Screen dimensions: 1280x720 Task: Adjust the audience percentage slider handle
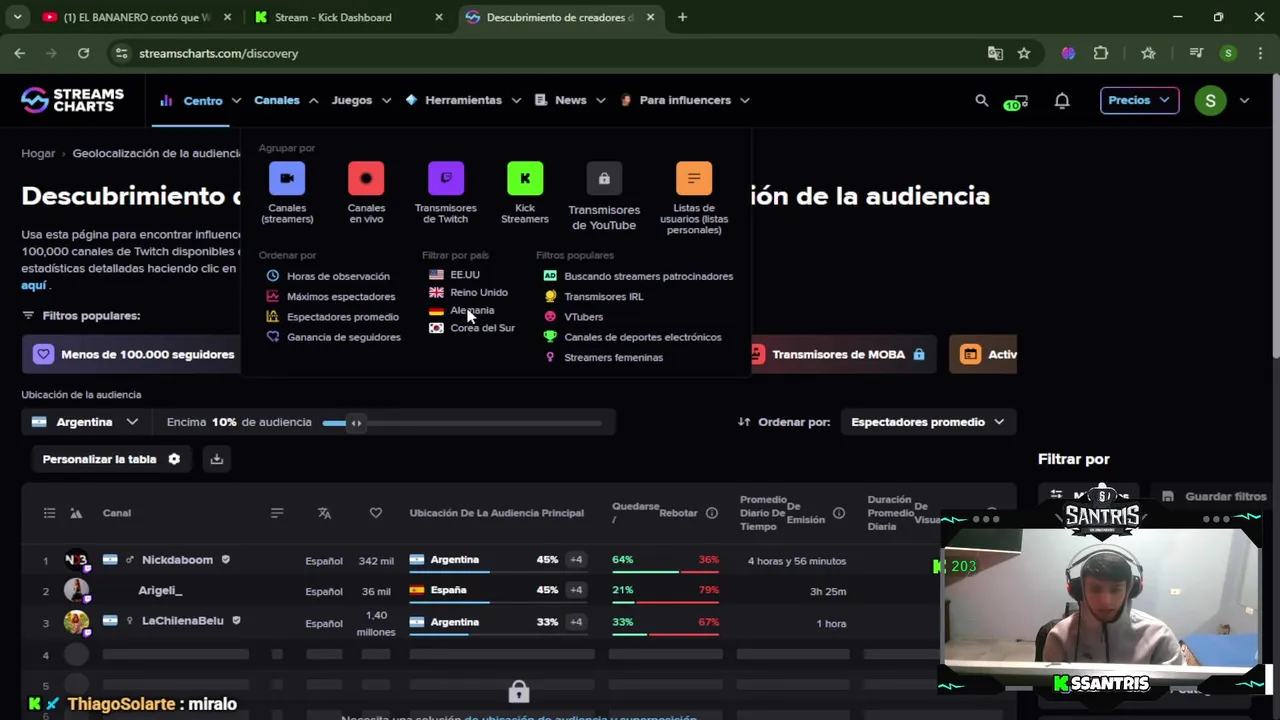(x=356, y=423)
